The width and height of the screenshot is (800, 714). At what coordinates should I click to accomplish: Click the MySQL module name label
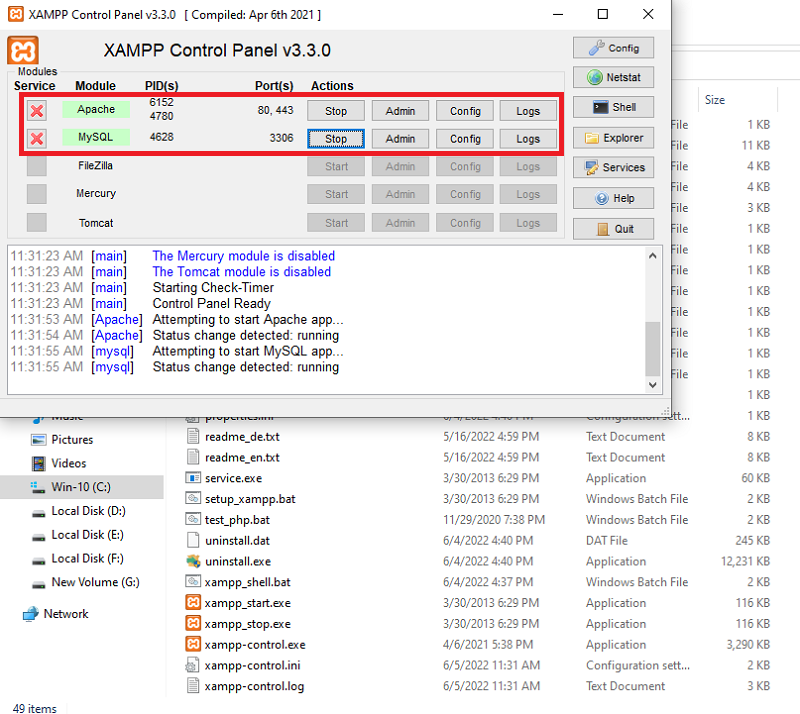click(96, 137)
